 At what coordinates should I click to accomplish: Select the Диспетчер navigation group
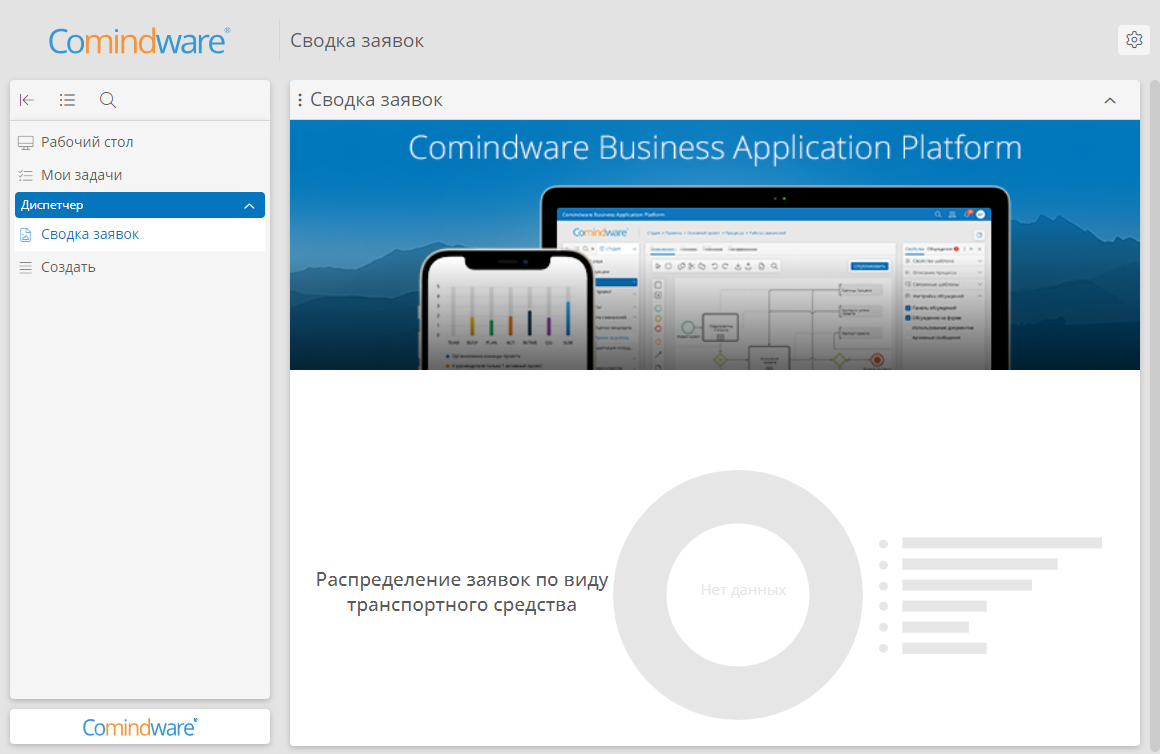[x=140, y=205]
